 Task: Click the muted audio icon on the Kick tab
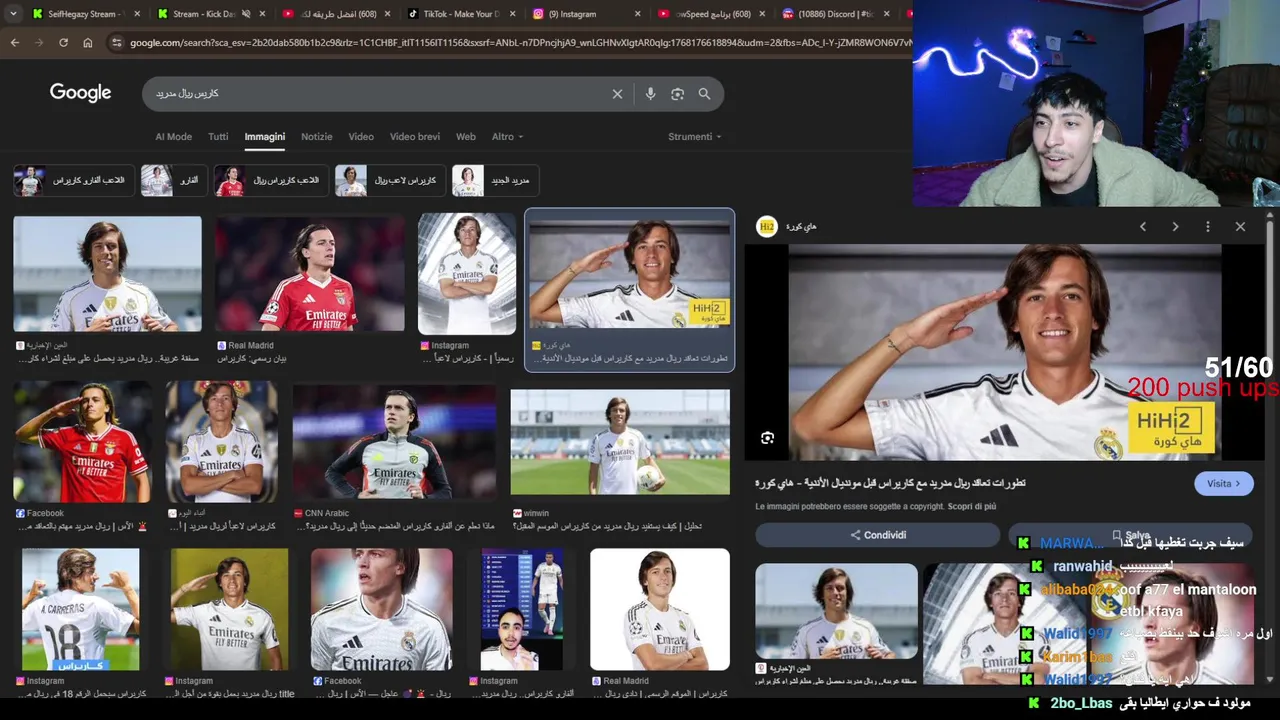tap(246, 14)
